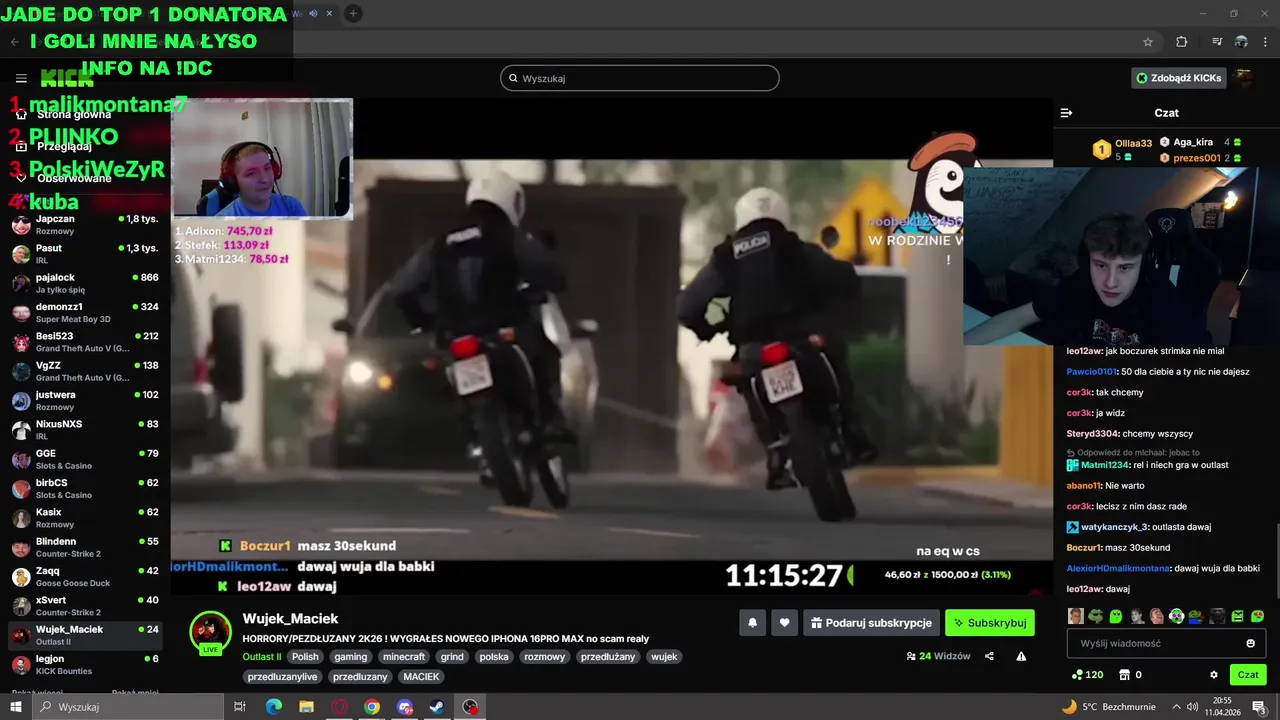
Task: Open chat settings gear
Action: click(x=1214, y=675)
